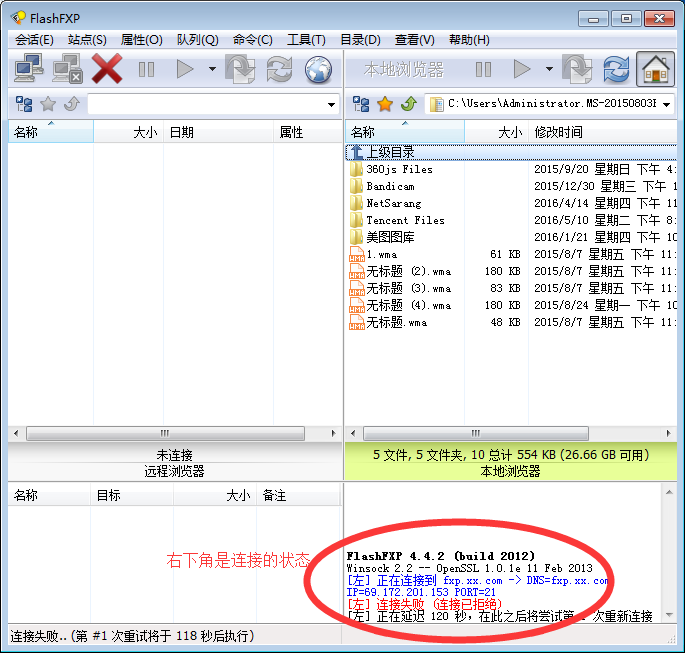
Task: Sort the local list by 名称 column
Action: (405, 131)
